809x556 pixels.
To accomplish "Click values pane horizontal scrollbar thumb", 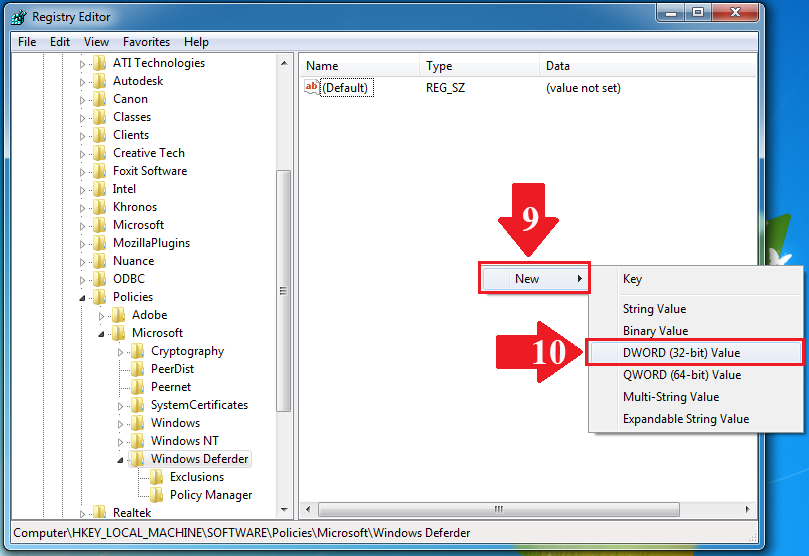I will point(498,510).
